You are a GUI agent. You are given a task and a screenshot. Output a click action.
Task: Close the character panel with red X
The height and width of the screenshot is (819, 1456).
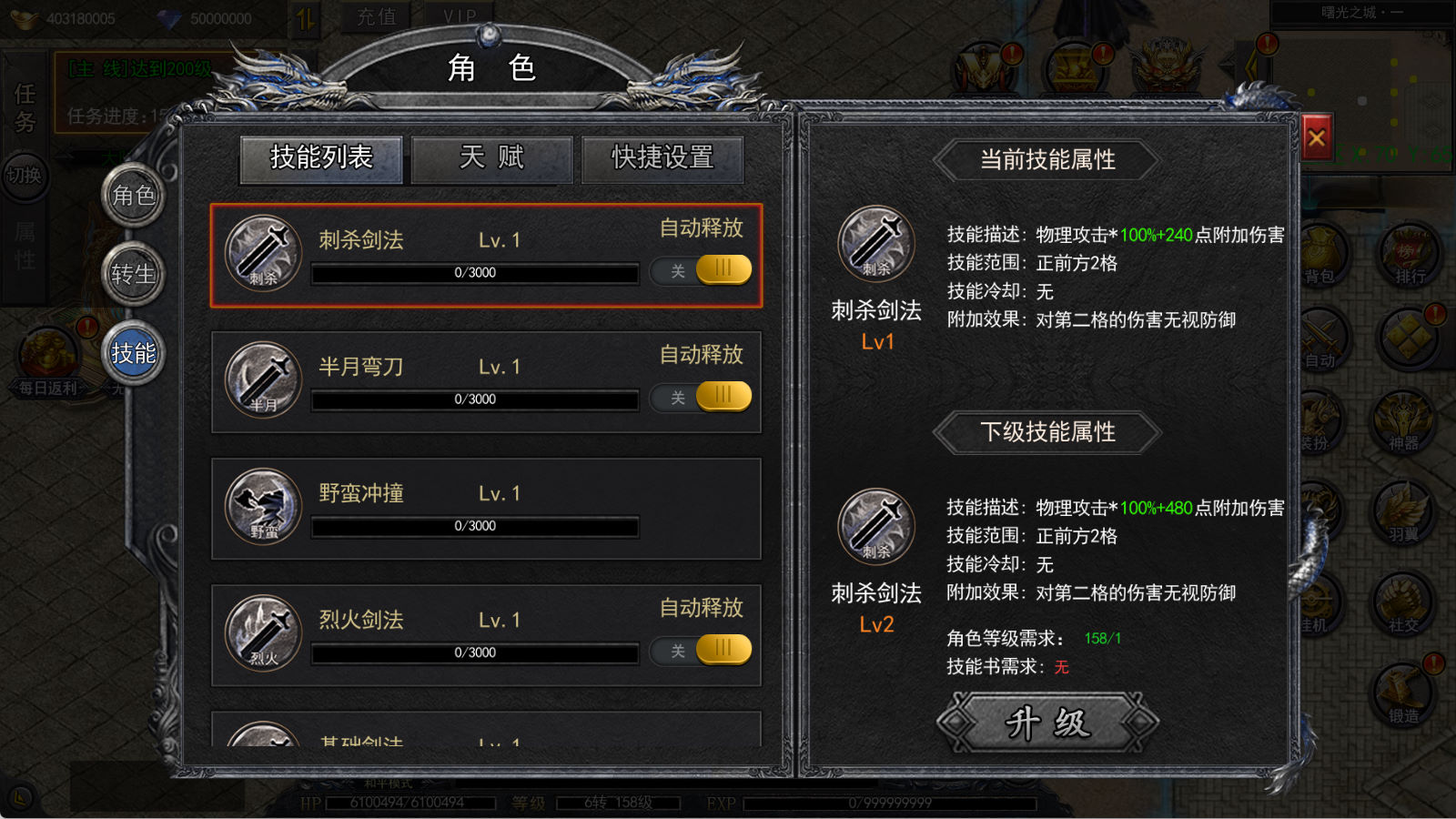[1316, 137]
